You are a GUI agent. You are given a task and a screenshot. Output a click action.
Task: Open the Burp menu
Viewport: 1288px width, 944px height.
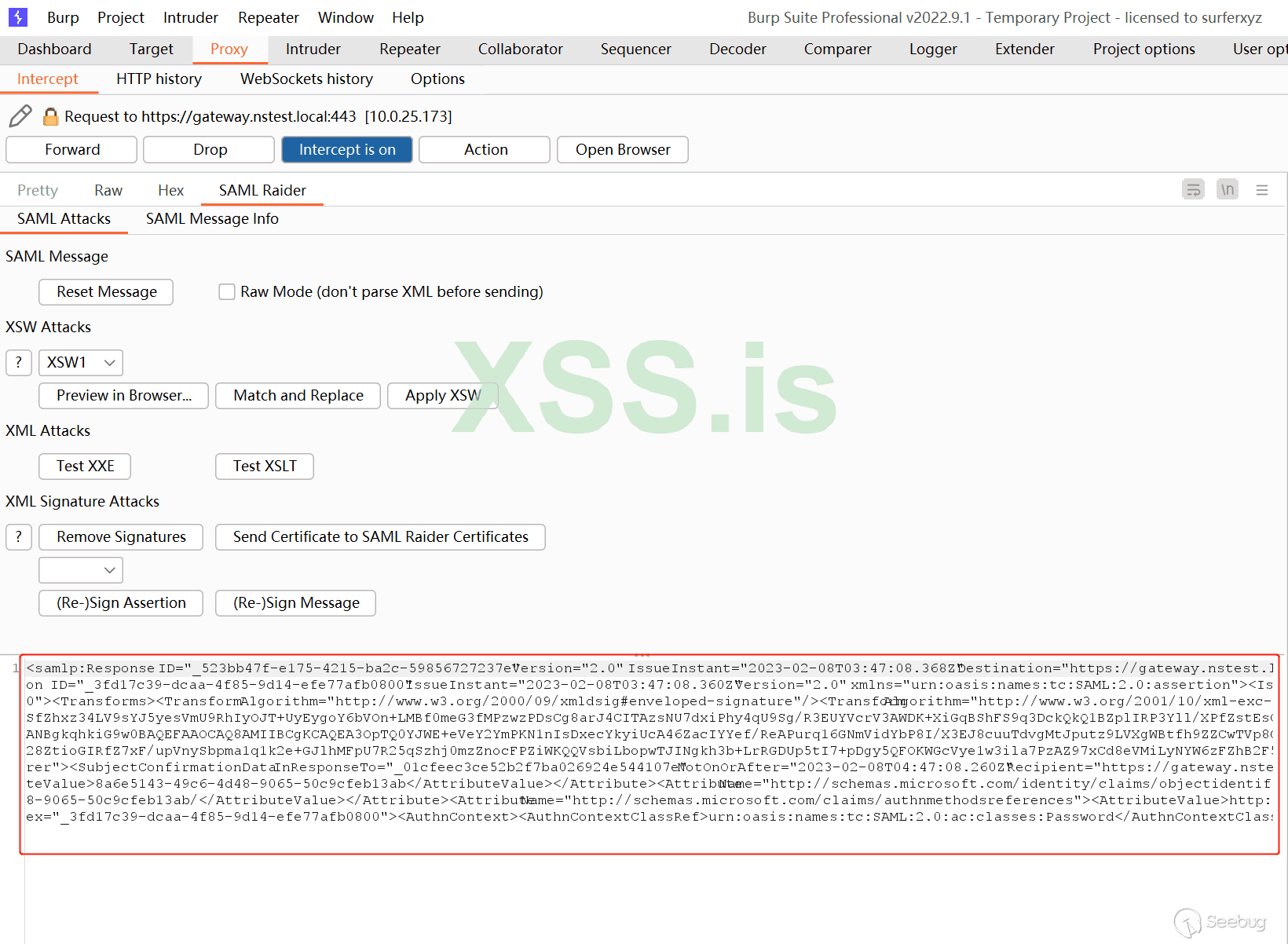tap(63, 17)
